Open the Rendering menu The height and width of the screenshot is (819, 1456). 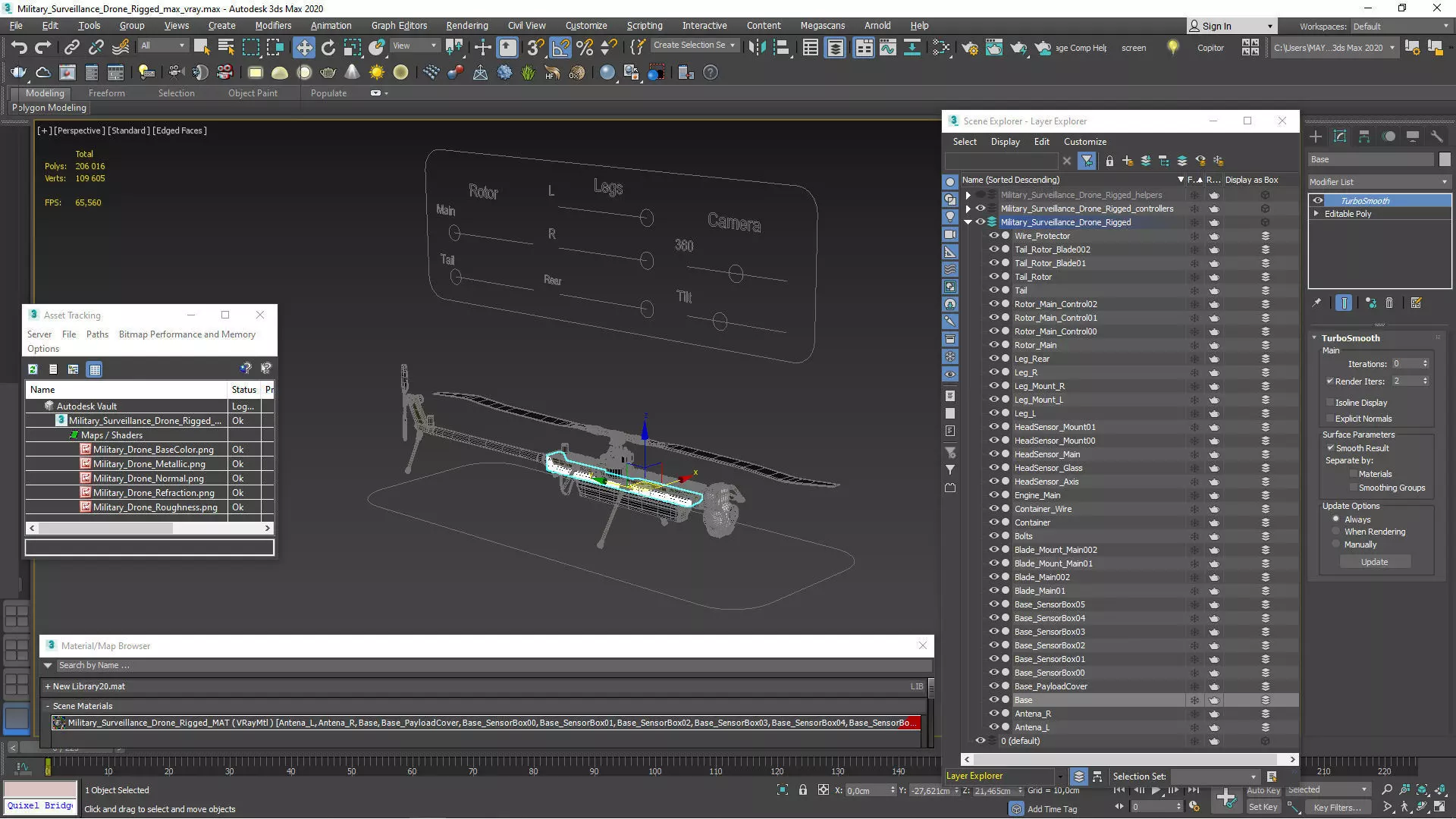466,26
